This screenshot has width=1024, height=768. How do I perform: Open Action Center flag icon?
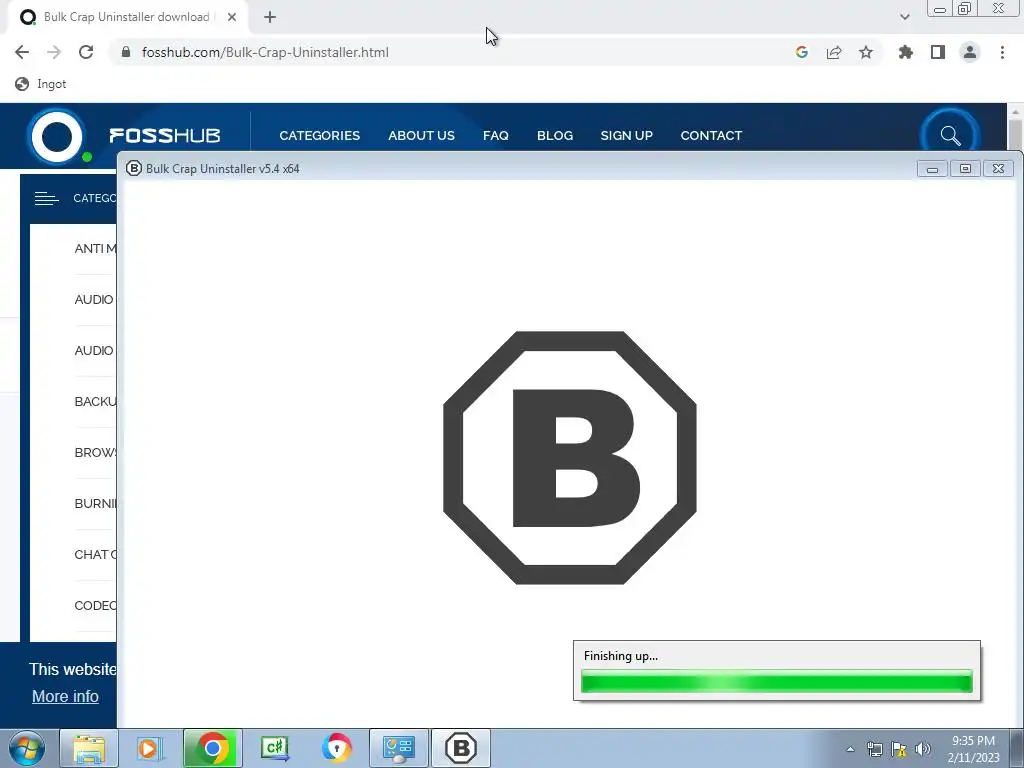tap(899, 749)
